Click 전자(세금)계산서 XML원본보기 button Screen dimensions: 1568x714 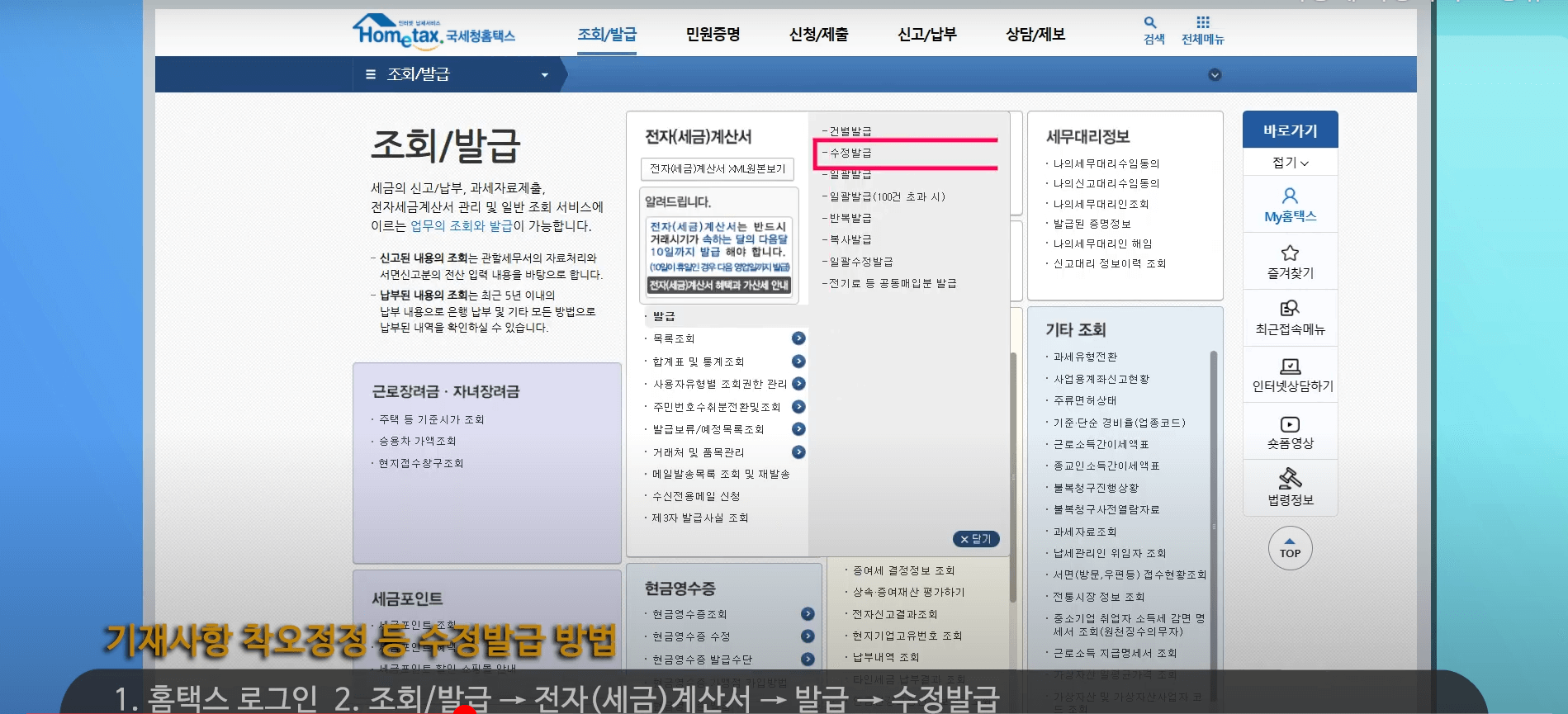point(718,168)
